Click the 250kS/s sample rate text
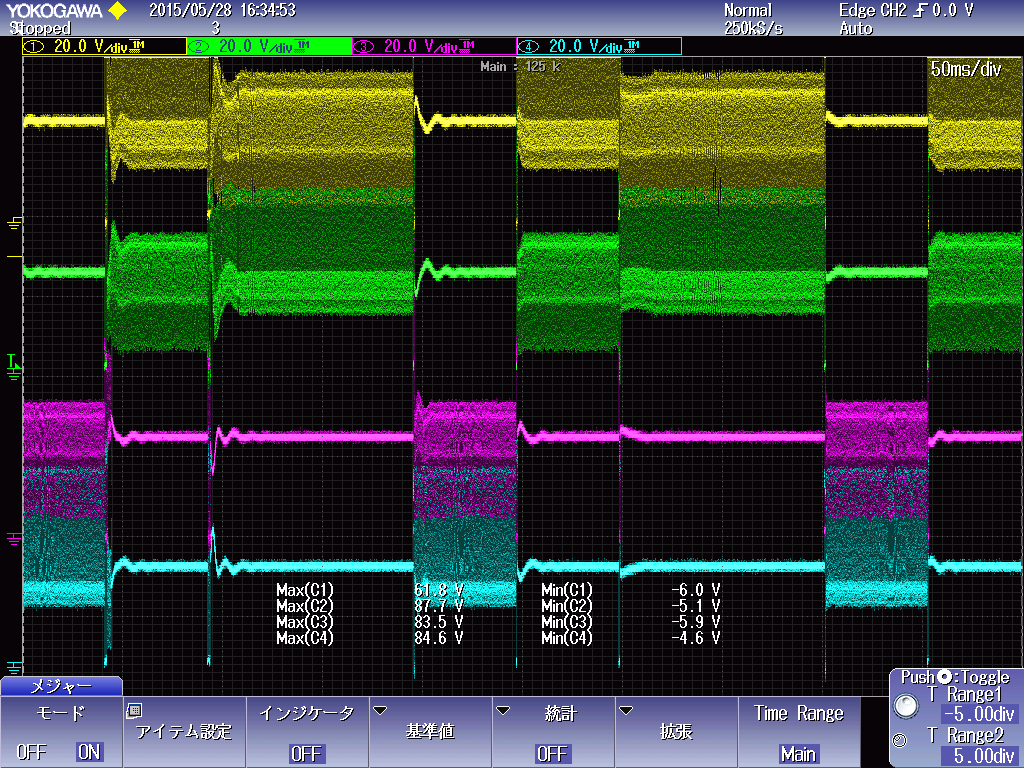This screenshot has width=1024, height=768. tap(753, 28)
